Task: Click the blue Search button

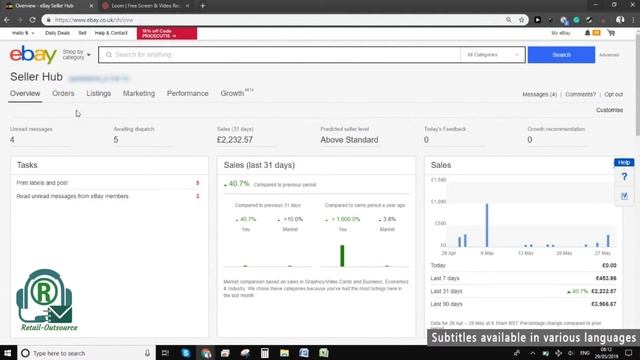Action: (x=561, y=55)
